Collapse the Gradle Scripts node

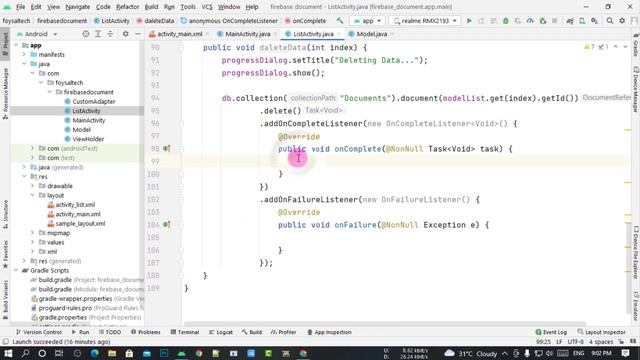[16, 271]
